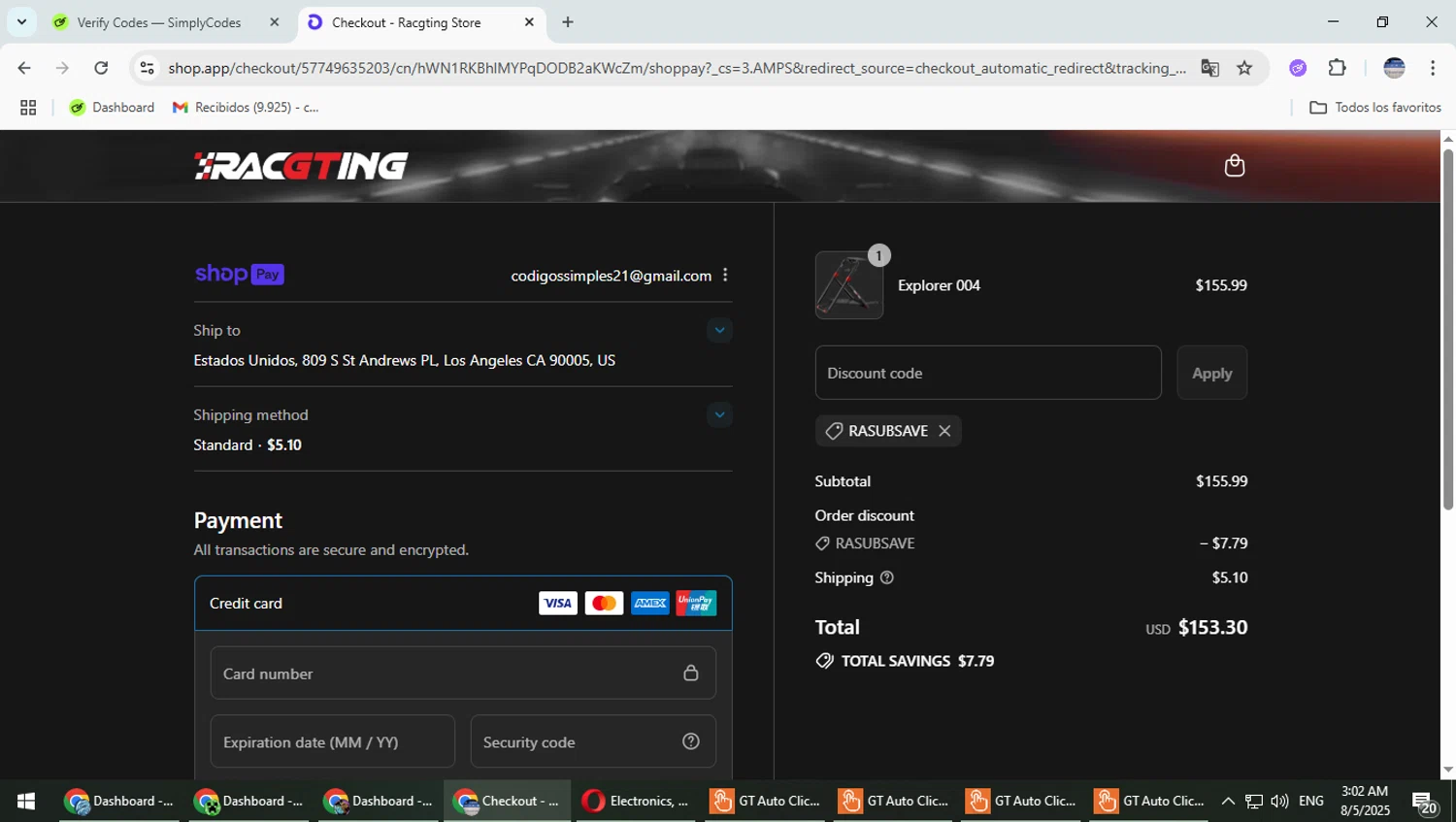
Task: Open the apps grid in bookmarks bar
Action: click(28, 108)
